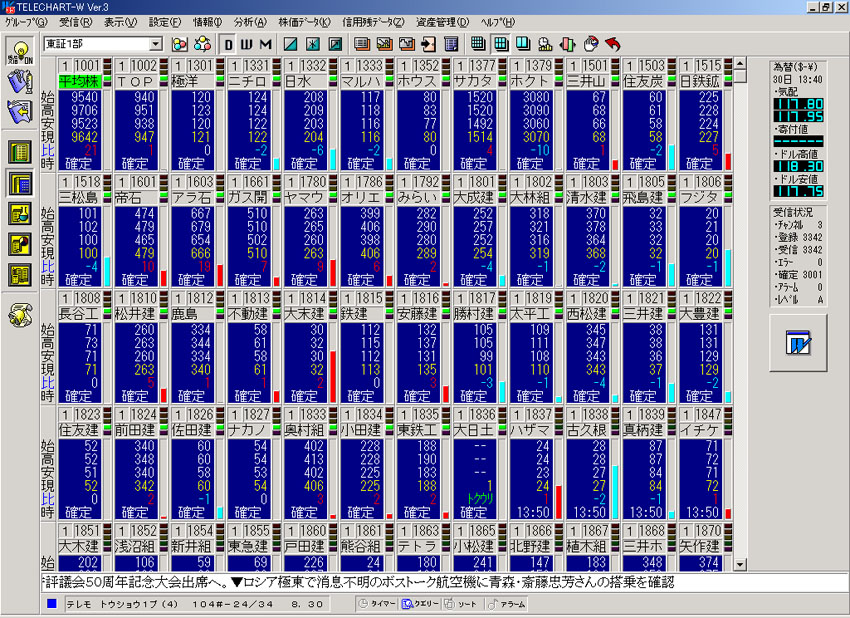Click the blue folder with yellow arrow icon
This screenshot has height=618, width=850.
pyautogui.click(x=20, y=111)
